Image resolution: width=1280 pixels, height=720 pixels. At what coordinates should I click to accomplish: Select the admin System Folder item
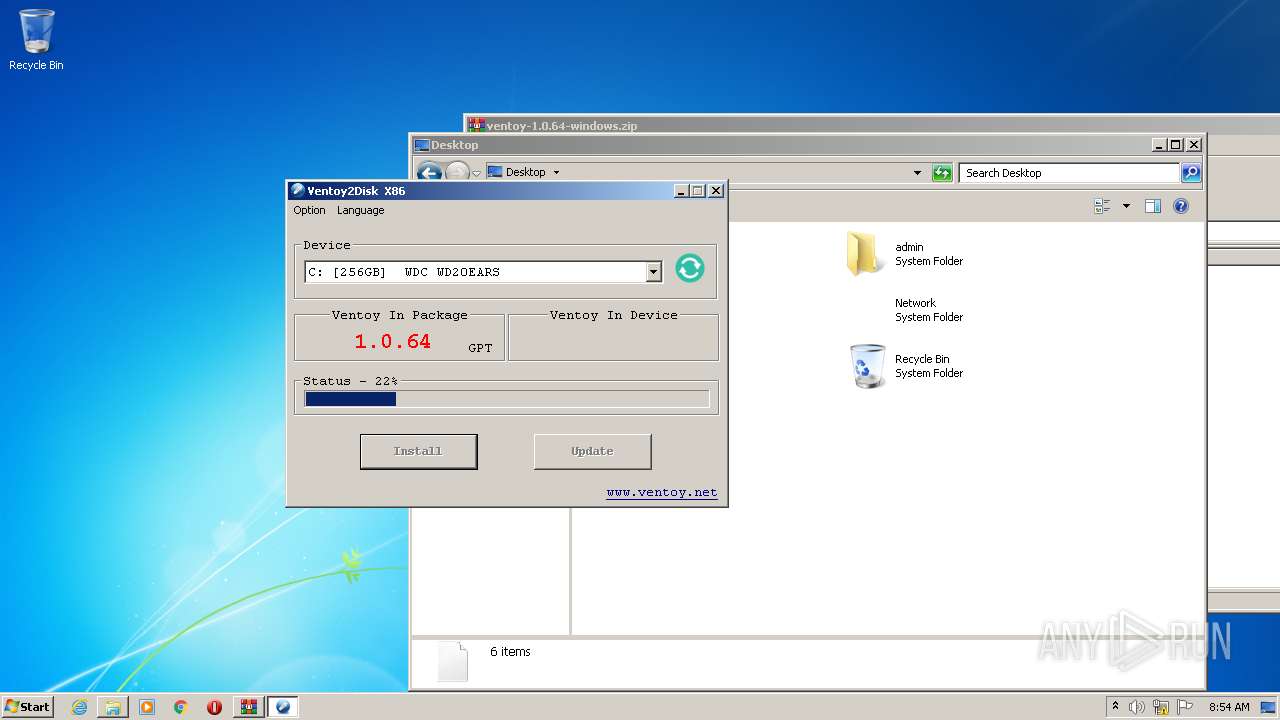tap(905, 254)
